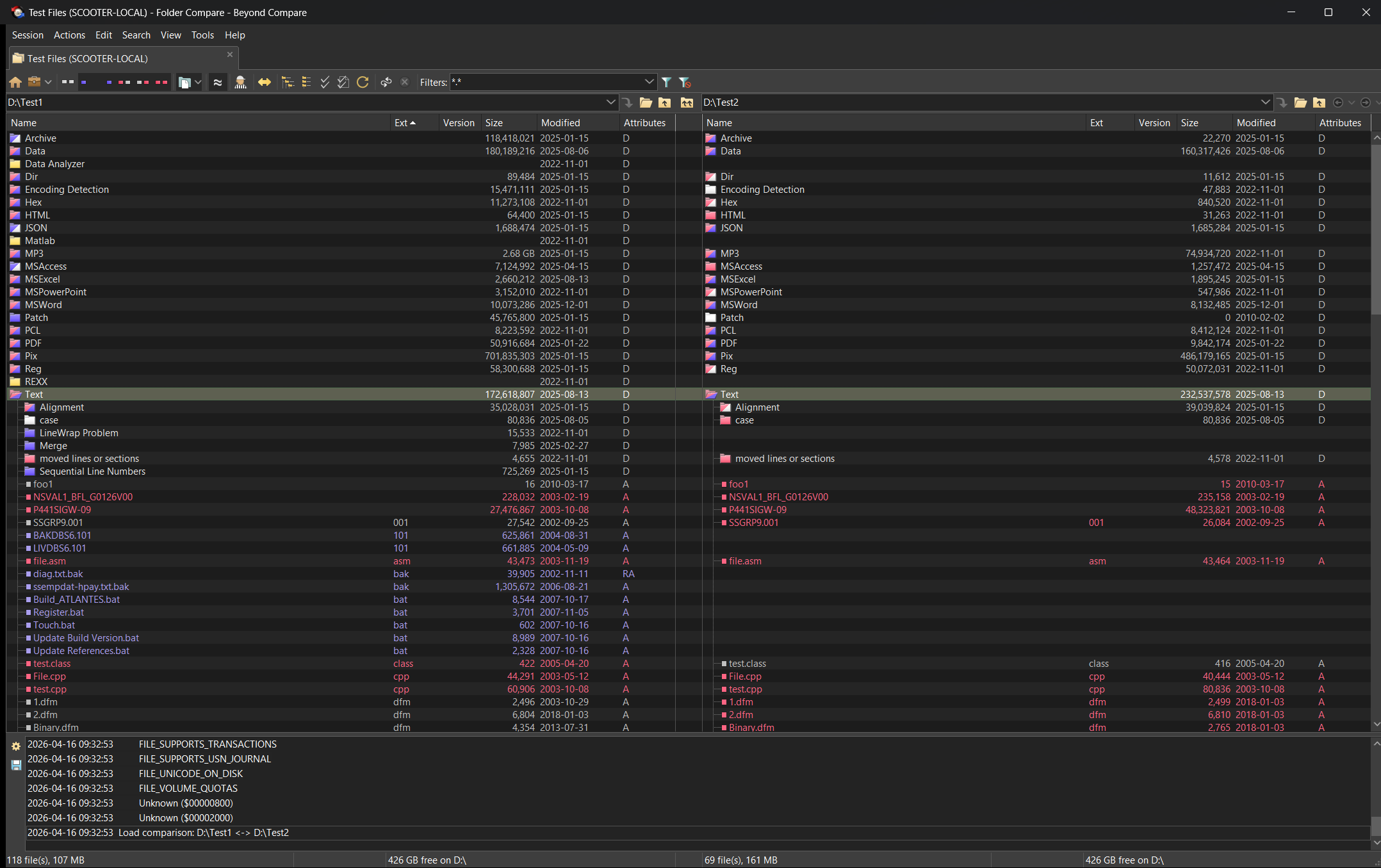Browse for left folder D:\Test1

pyautogui.click(x=646, y=102)
